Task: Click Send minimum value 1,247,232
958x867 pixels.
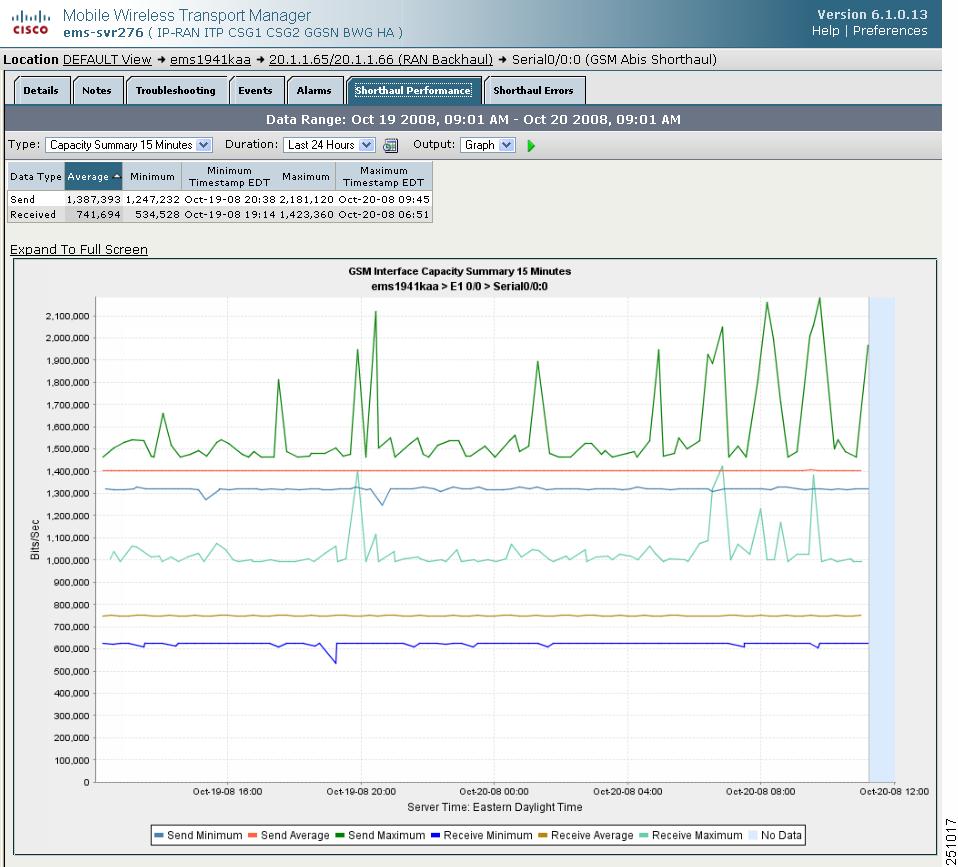Action: click(153, 199)
